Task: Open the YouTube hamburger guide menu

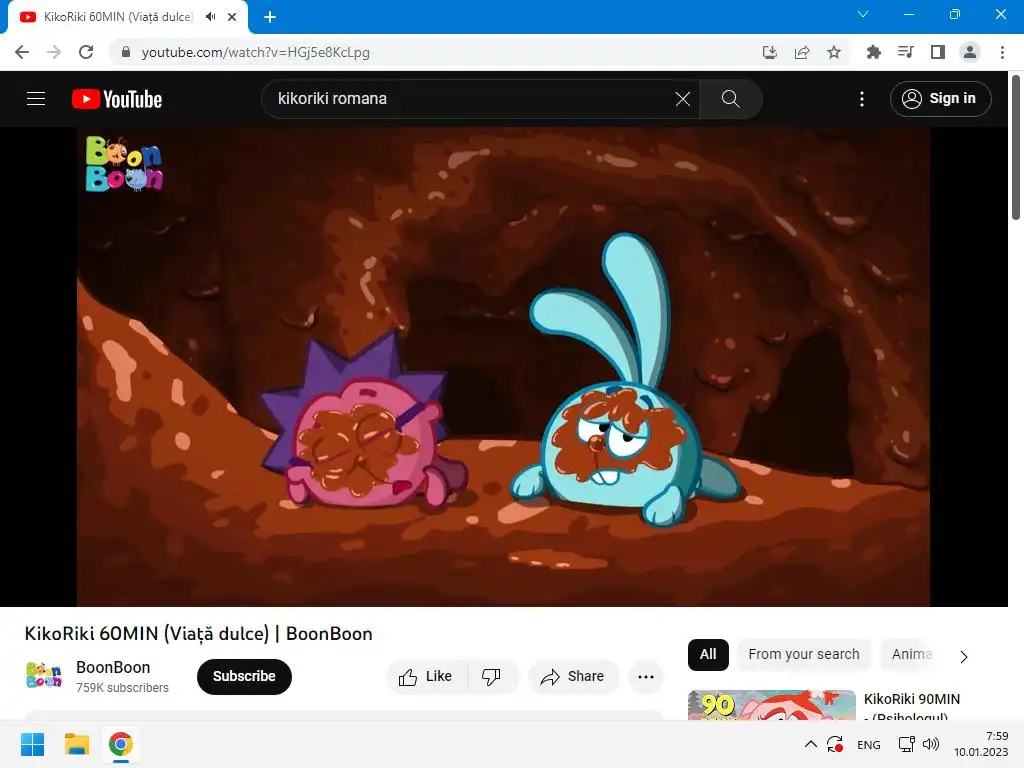Action: tap(36, 99)
